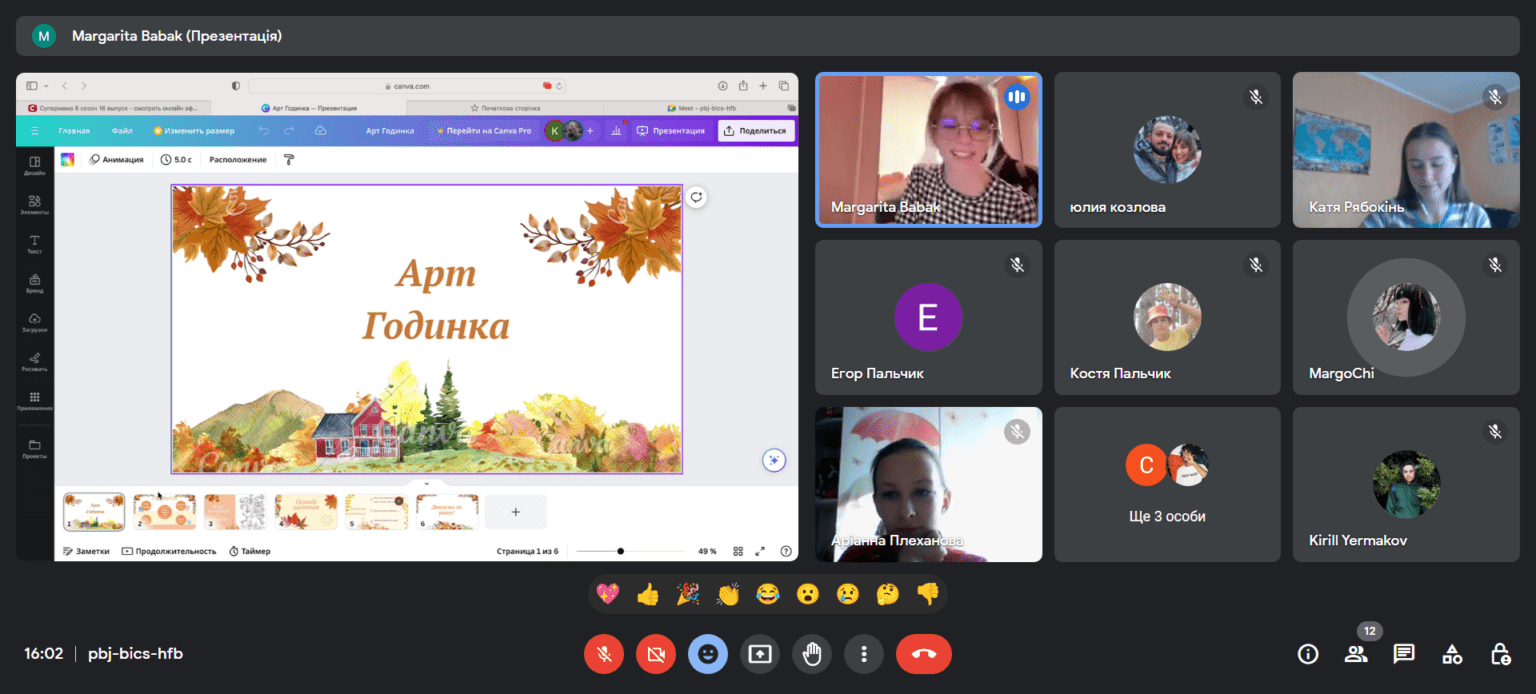Select the Рисовать draw tool
The image size is (1536, 694).
tap(34, 361)
